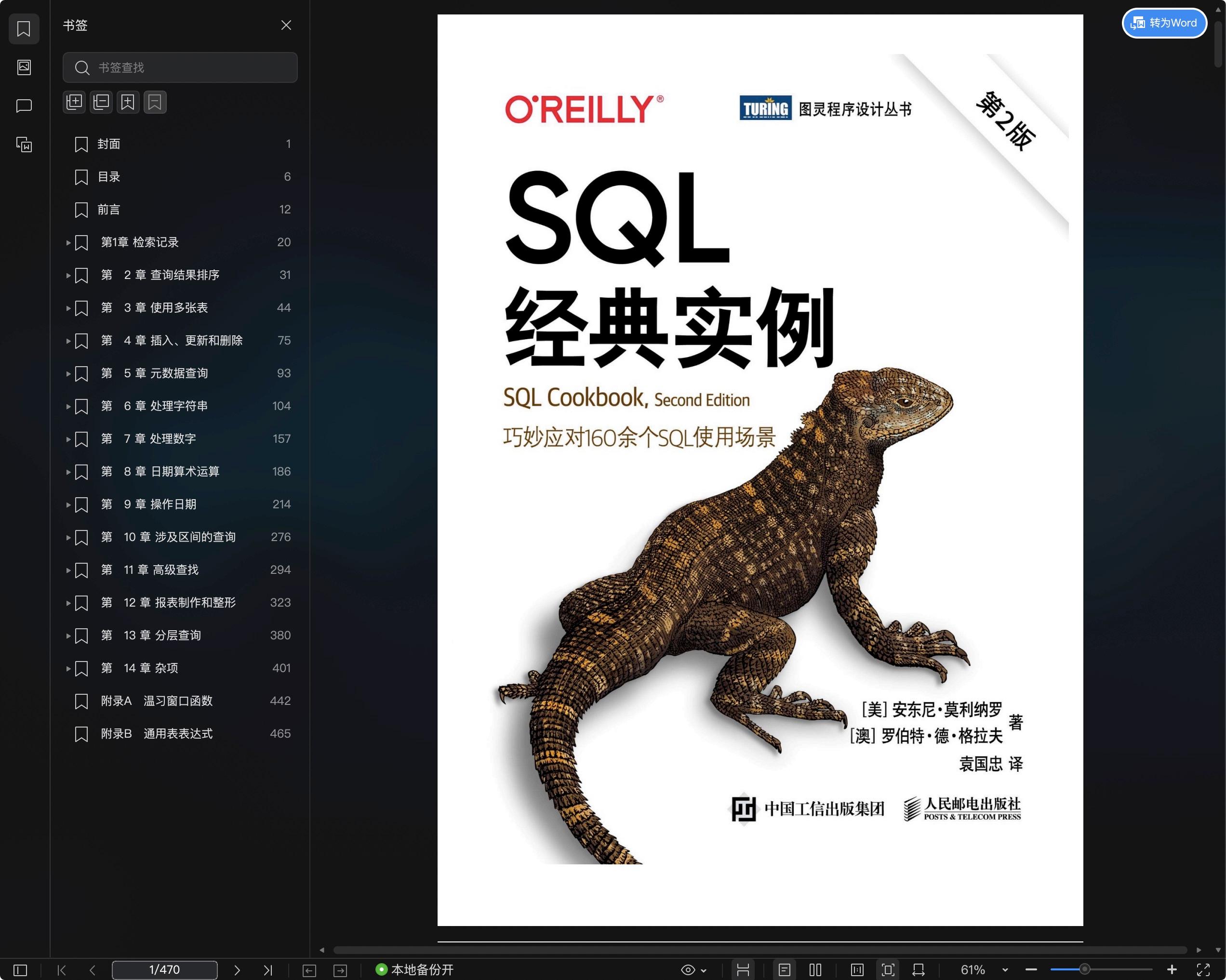Jump to last page icon

click(x=268, y=970)
